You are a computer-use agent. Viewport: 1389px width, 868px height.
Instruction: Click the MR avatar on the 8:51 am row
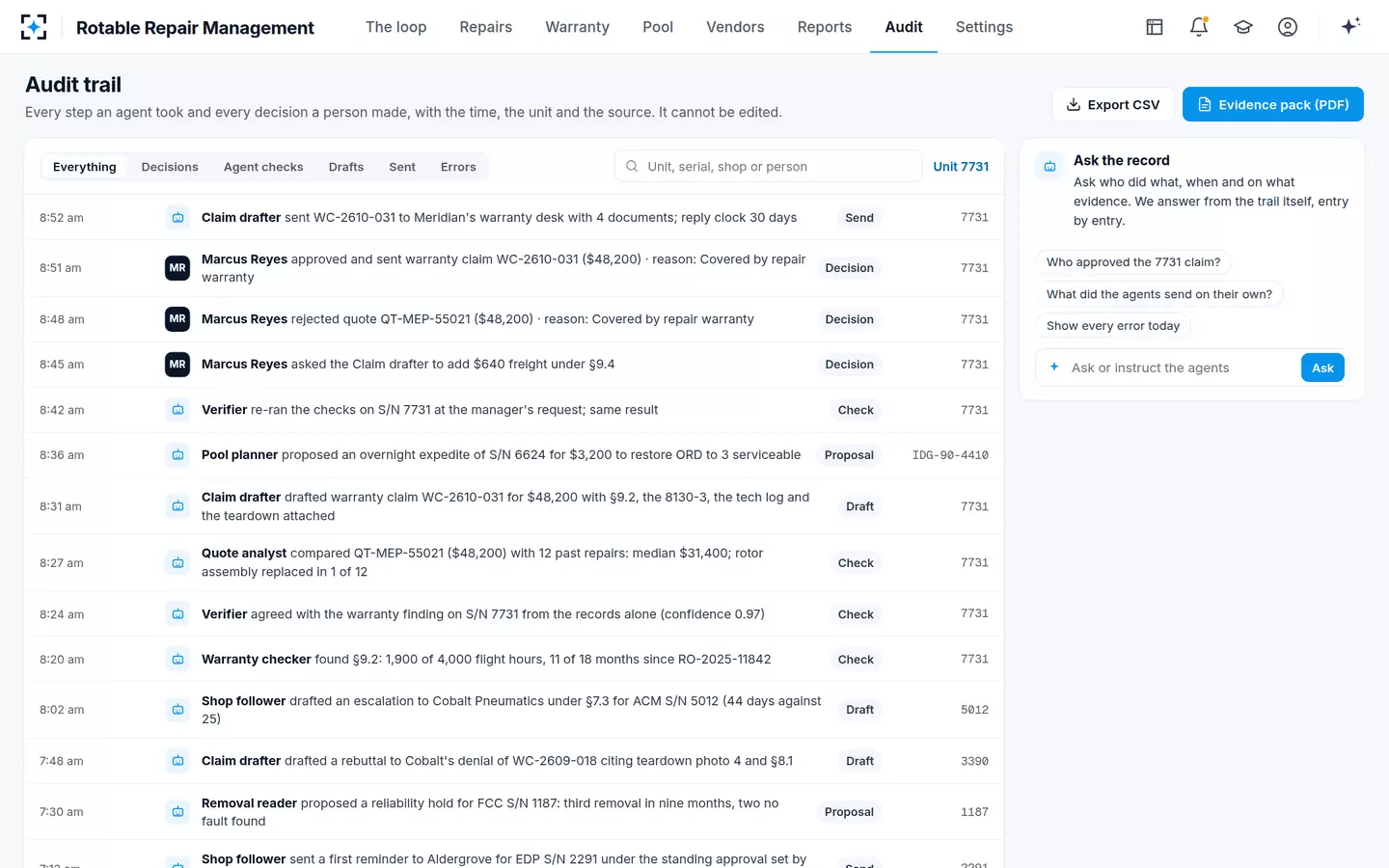pos(177,268)
